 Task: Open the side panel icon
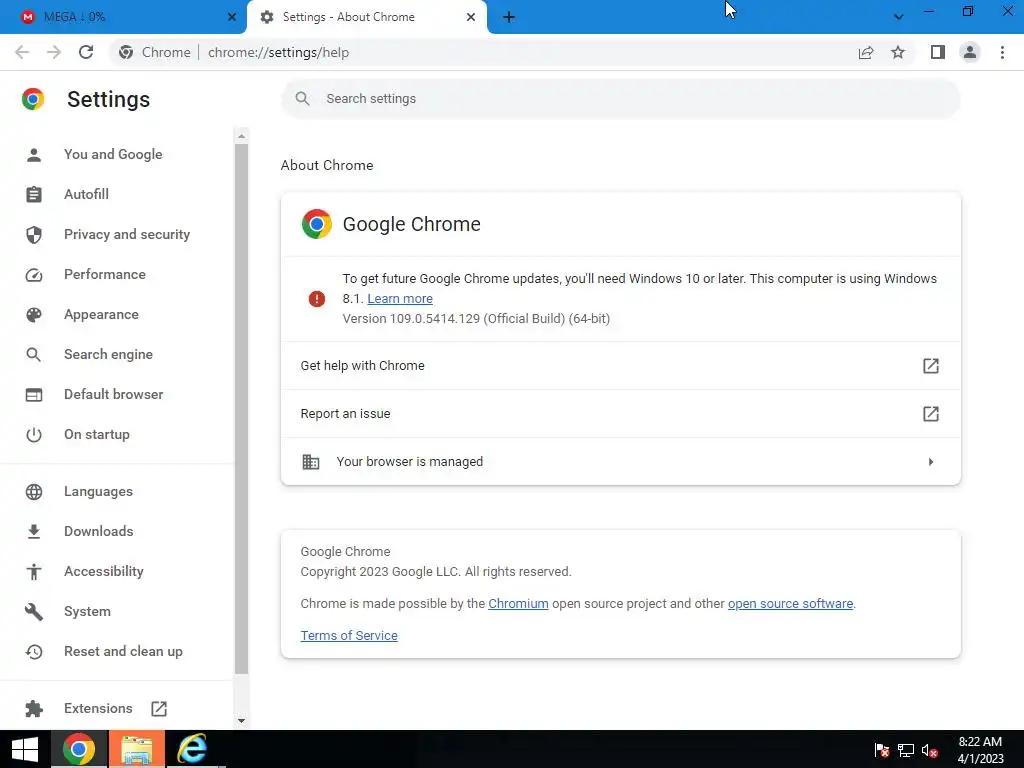[x=938, y=52]
